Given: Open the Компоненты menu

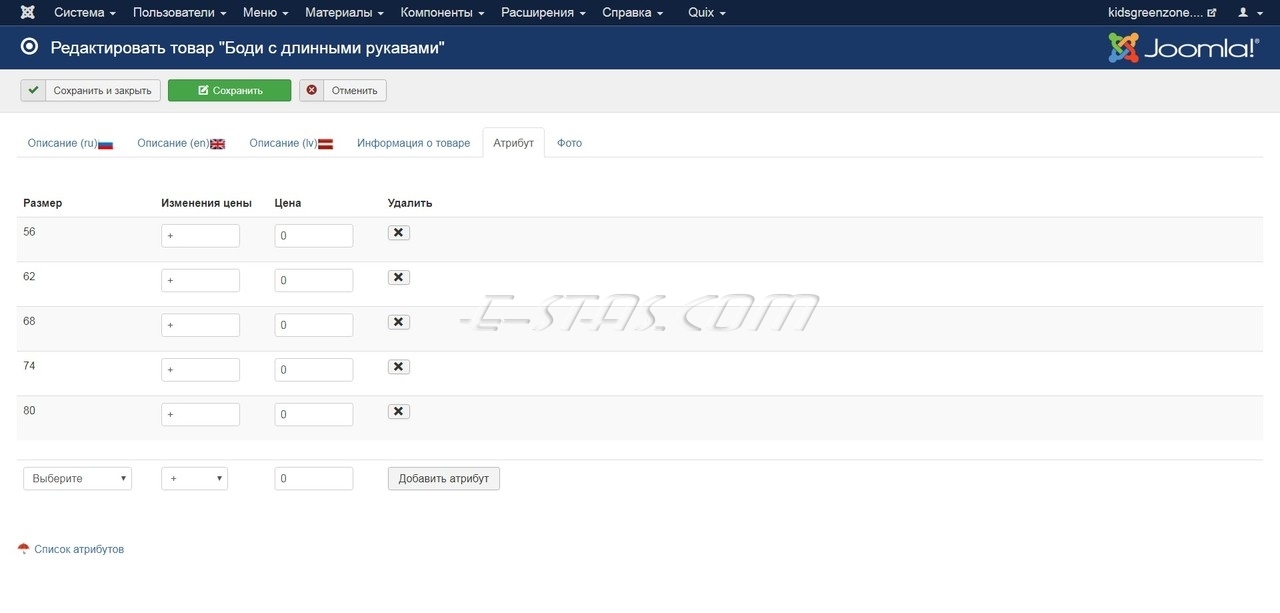Looking at the screenshot, I should click(441, 12).
